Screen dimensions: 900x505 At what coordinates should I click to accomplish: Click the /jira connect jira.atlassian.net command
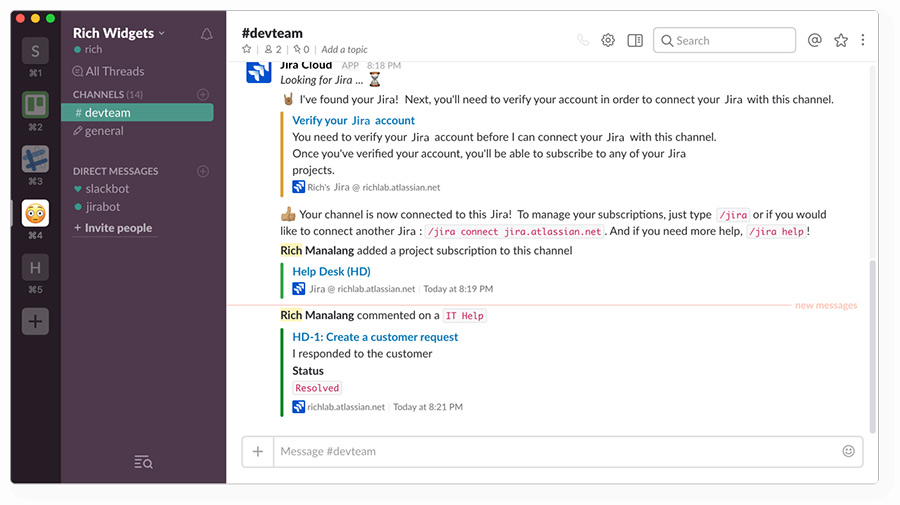tap(514, 231)
